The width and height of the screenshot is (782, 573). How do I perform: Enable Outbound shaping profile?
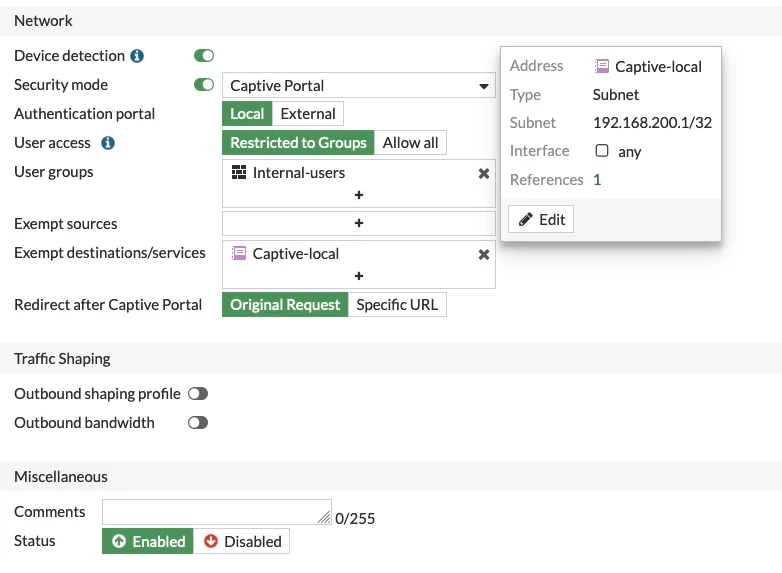pos(198,393)
